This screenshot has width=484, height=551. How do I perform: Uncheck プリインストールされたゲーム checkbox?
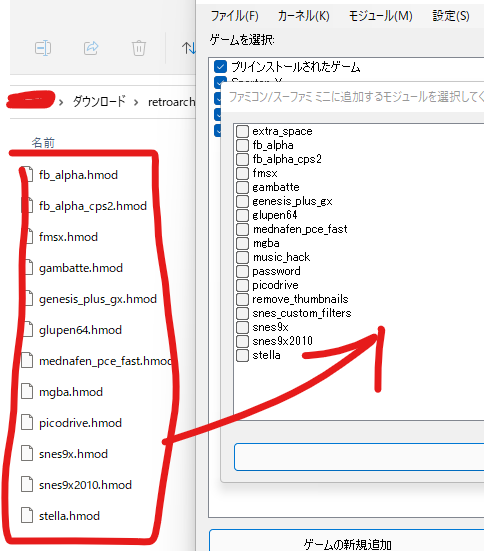point(220,66)
